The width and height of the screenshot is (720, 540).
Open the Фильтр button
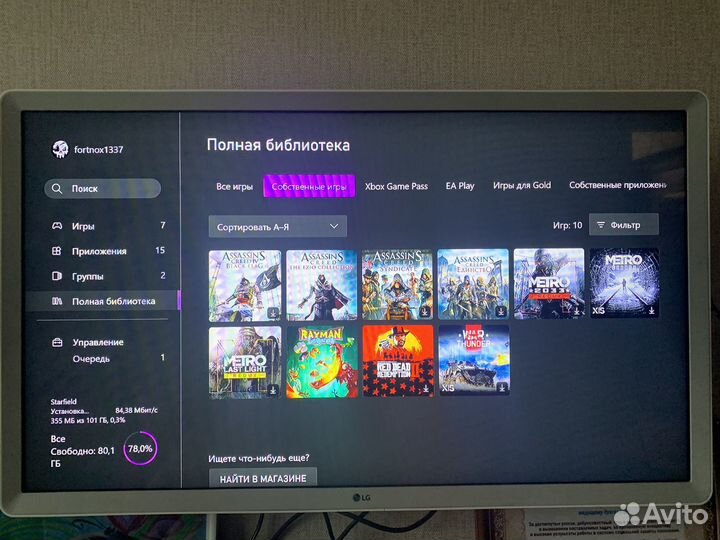(x=624, y=225)
